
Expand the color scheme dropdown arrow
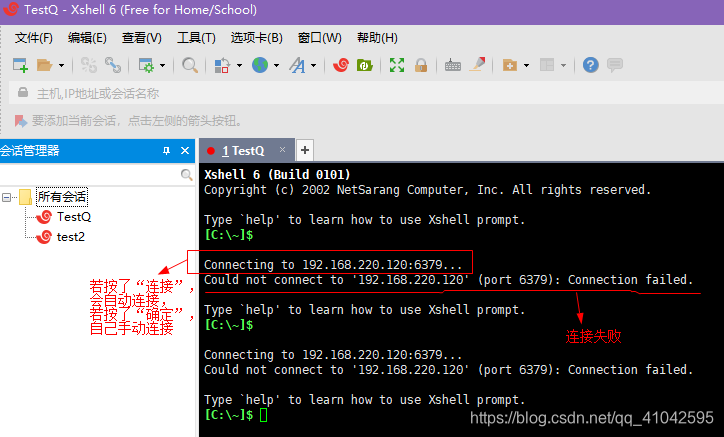[239, 66]
